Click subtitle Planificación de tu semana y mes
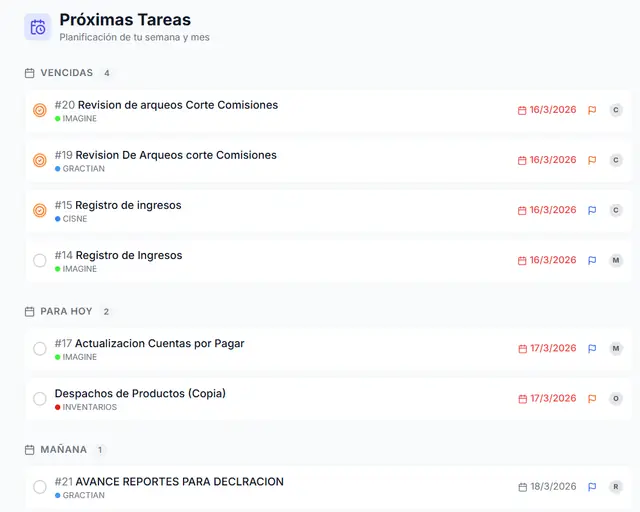The height and width of the screenshot is (512, 640). 135,38
